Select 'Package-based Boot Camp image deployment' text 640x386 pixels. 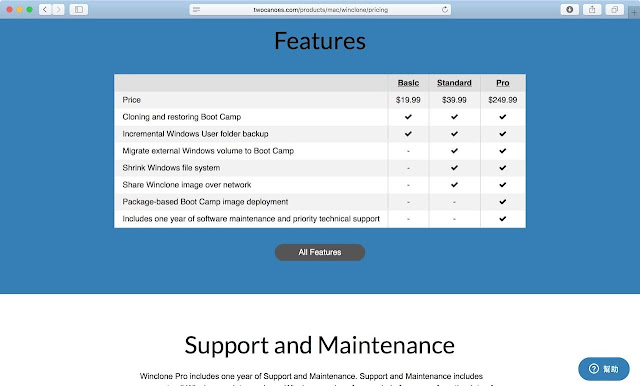(x=205, y=202)
